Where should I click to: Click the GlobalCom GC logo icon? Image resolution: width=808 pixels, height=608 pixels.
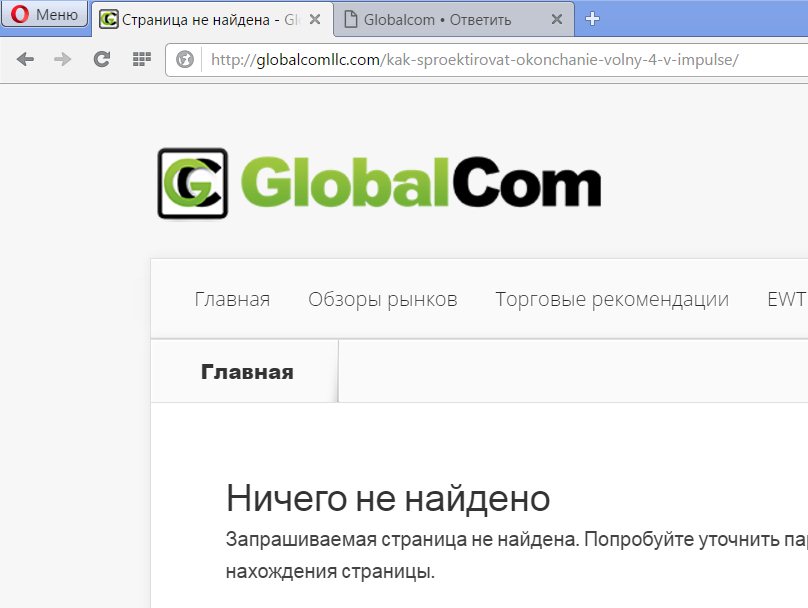[x=193, y=183]
